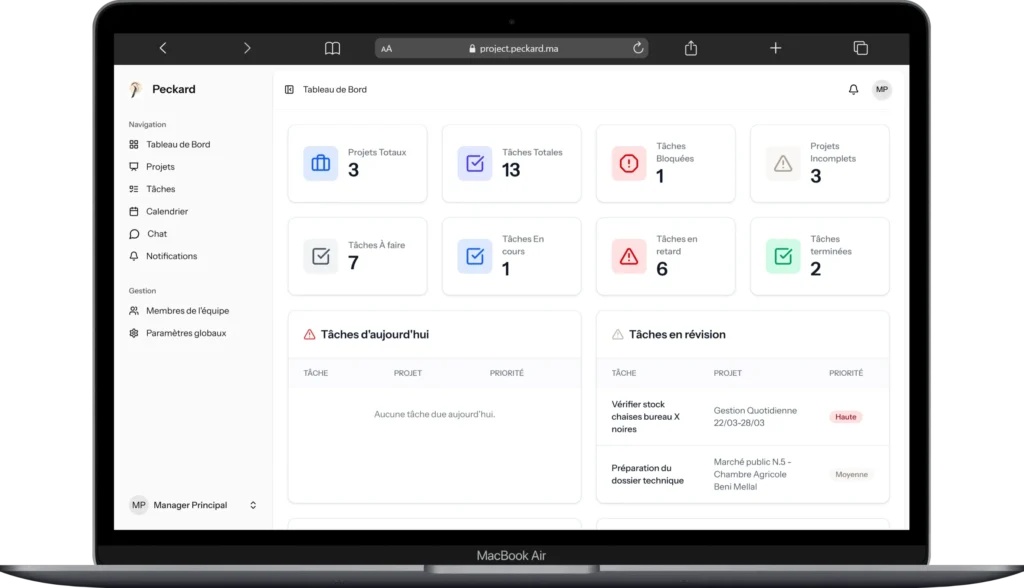This screenshot has width=1024, height=588.
Task: Click the Tâches terminées green check icon
Action: pos(783,256)
